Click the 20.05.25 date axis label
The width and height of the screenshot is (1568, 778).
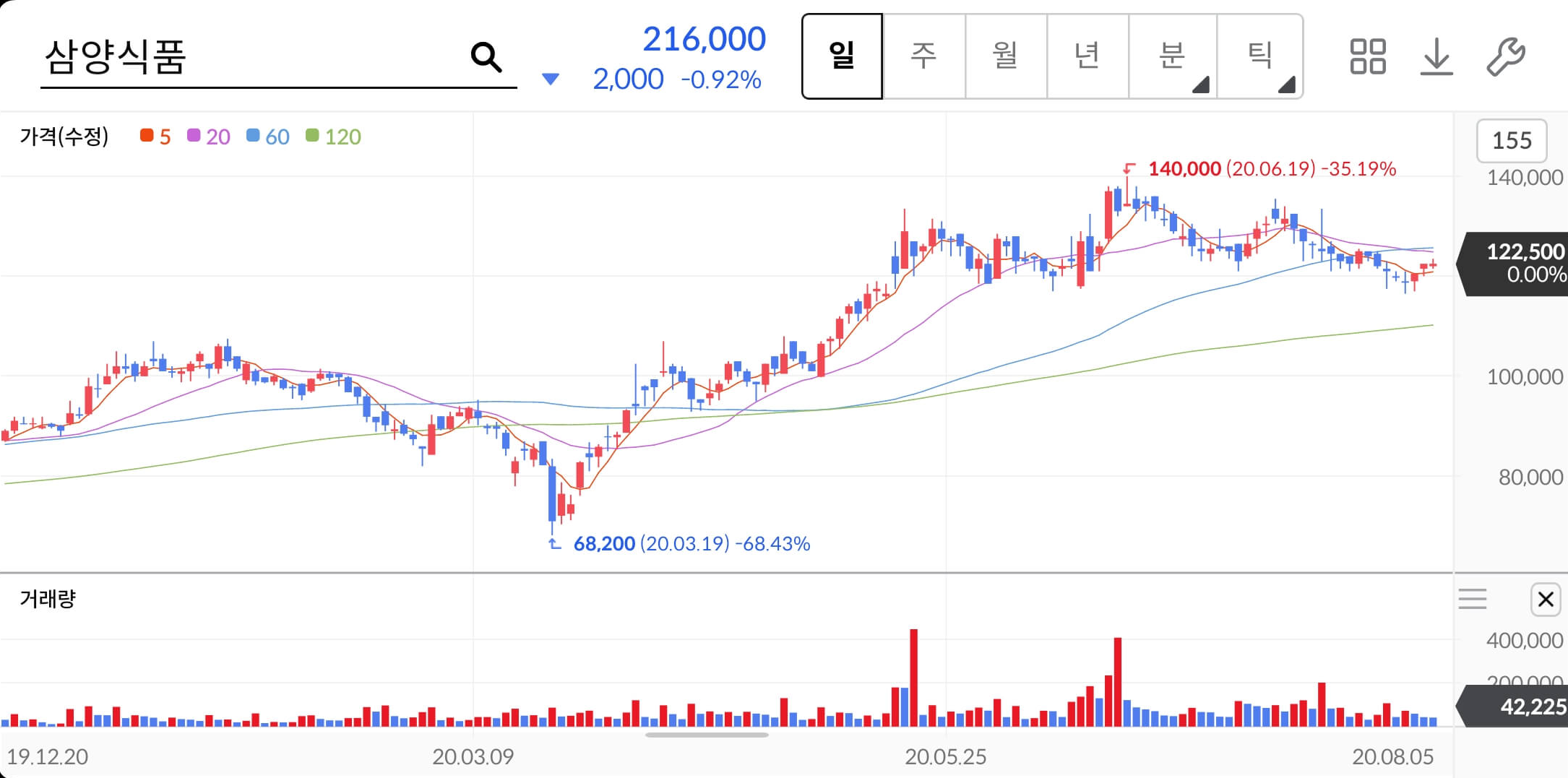tap(945, 756)
